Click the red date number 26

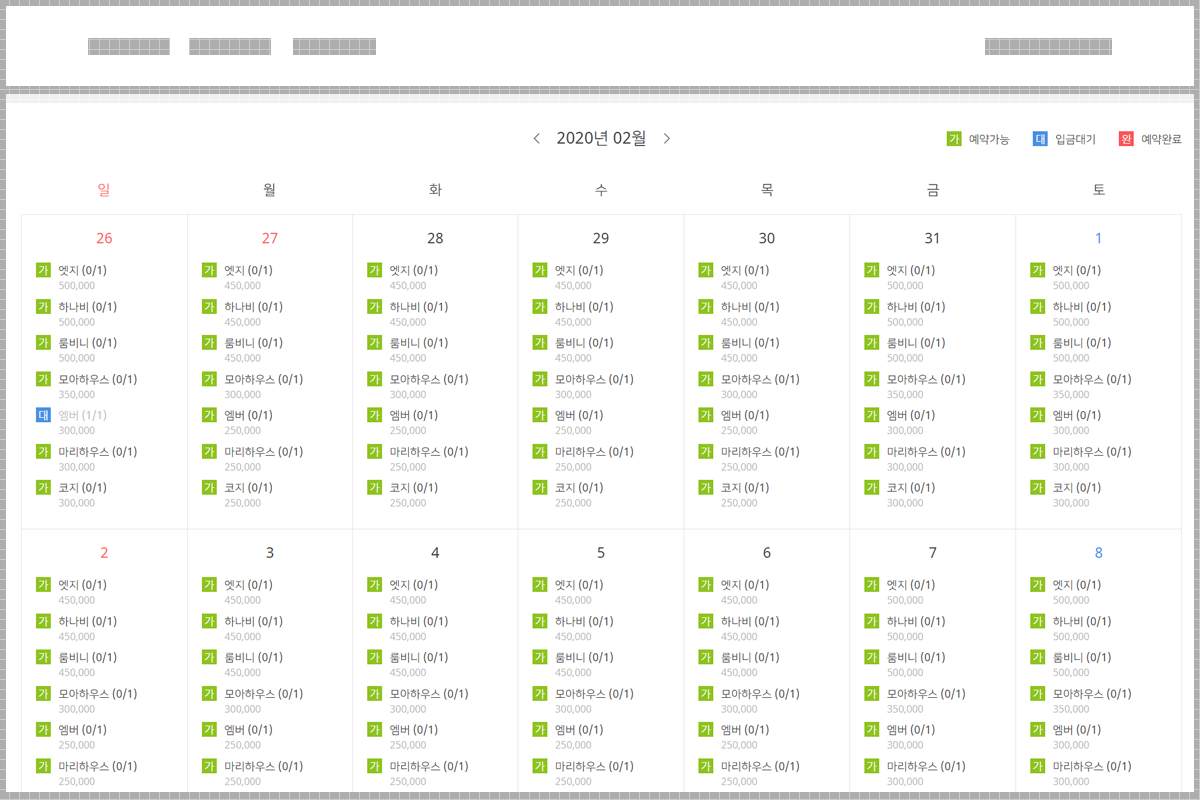pyautogui.click(x=104, y=238)
